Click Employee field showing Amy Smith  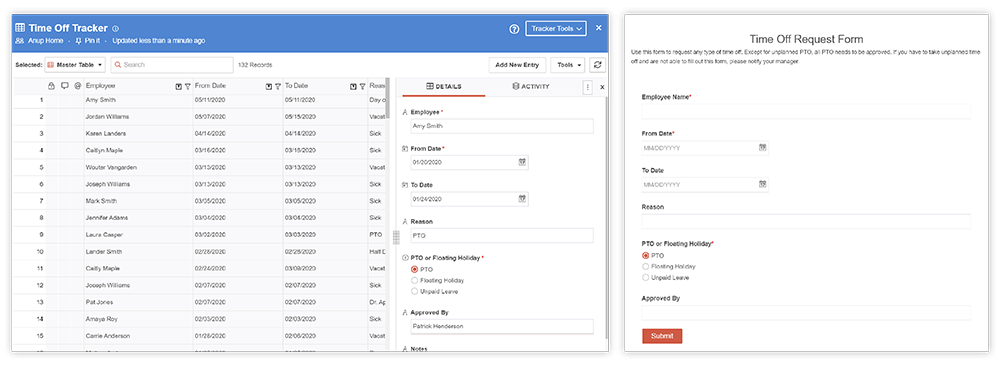(x=502, y=126)
